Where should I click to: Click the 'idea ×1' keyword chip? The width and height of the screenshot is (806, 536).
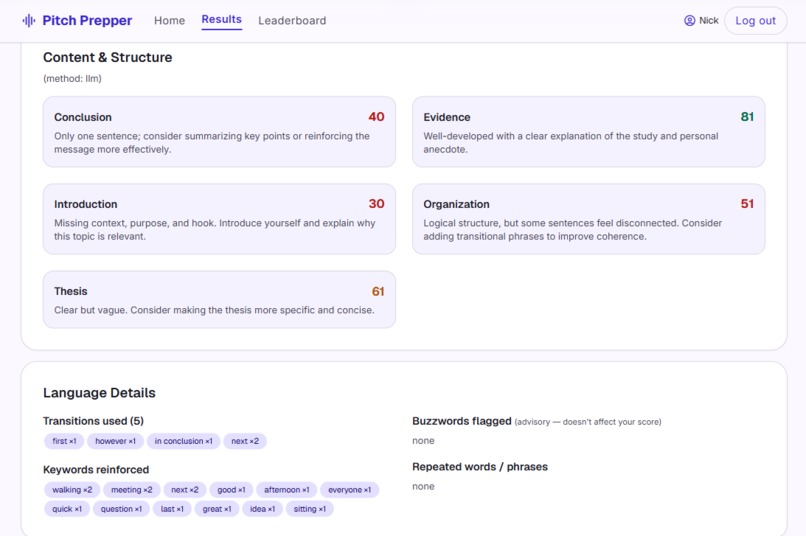click(263, 509)
